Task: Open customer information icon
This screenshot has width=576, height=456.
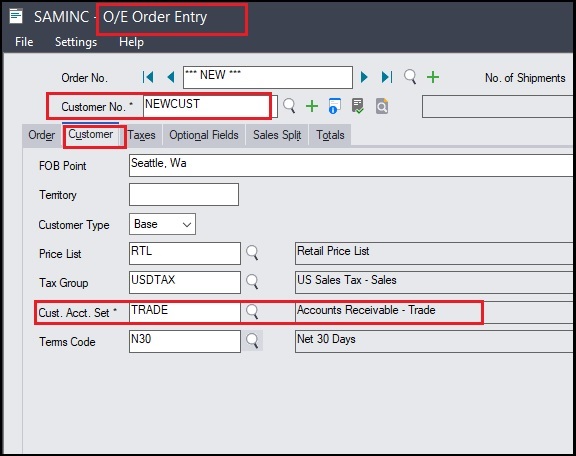Action: point(334,106)
